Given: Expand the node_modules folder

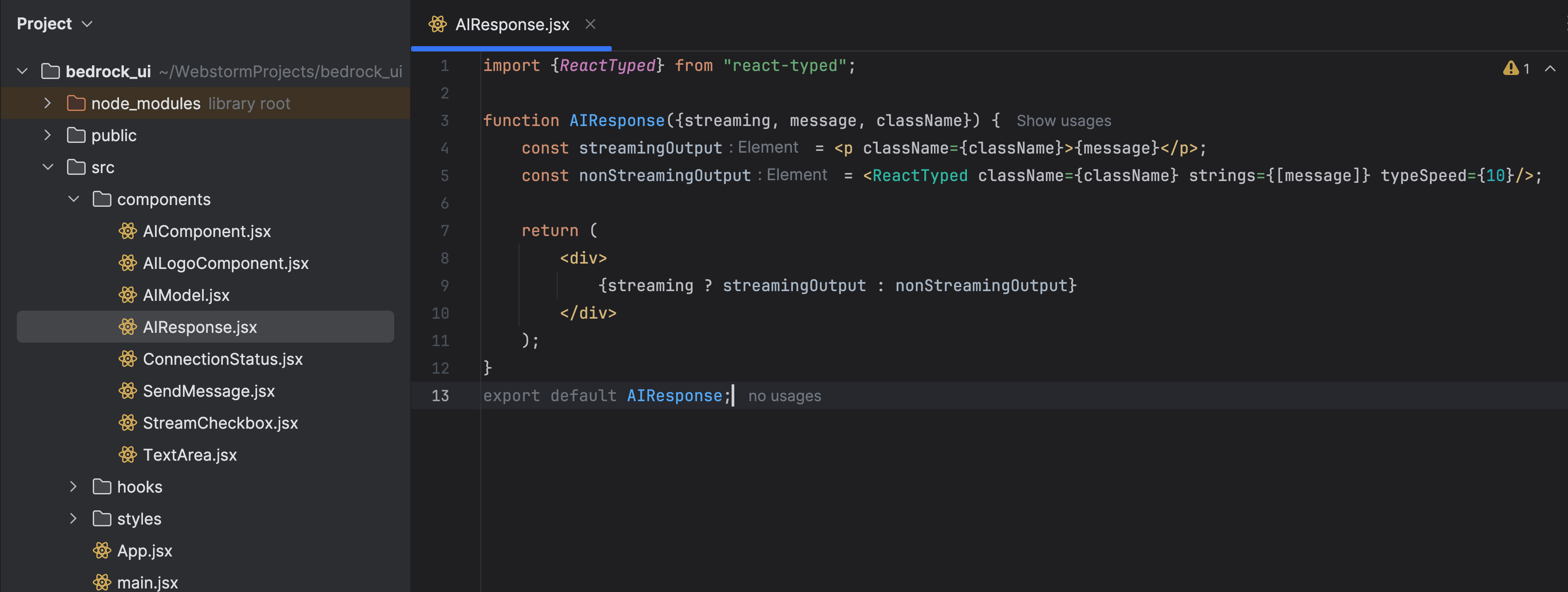Looking at the screenshot, I should 48,103.
